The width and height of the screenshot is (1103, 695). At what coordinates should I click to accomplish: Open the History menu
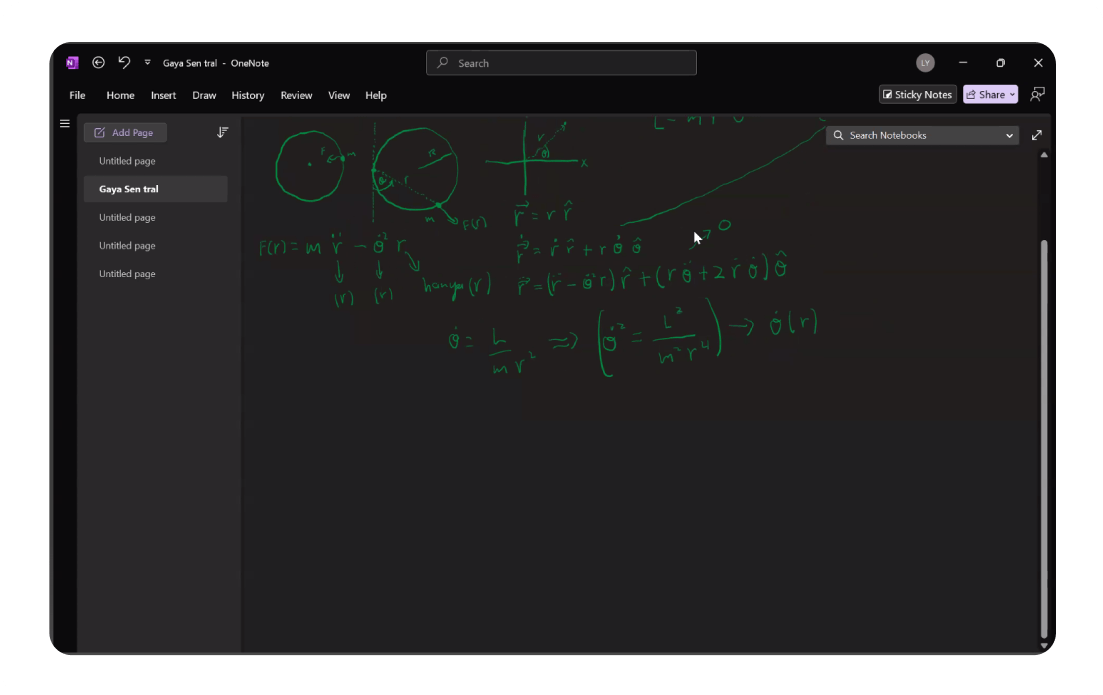point(247,95)
